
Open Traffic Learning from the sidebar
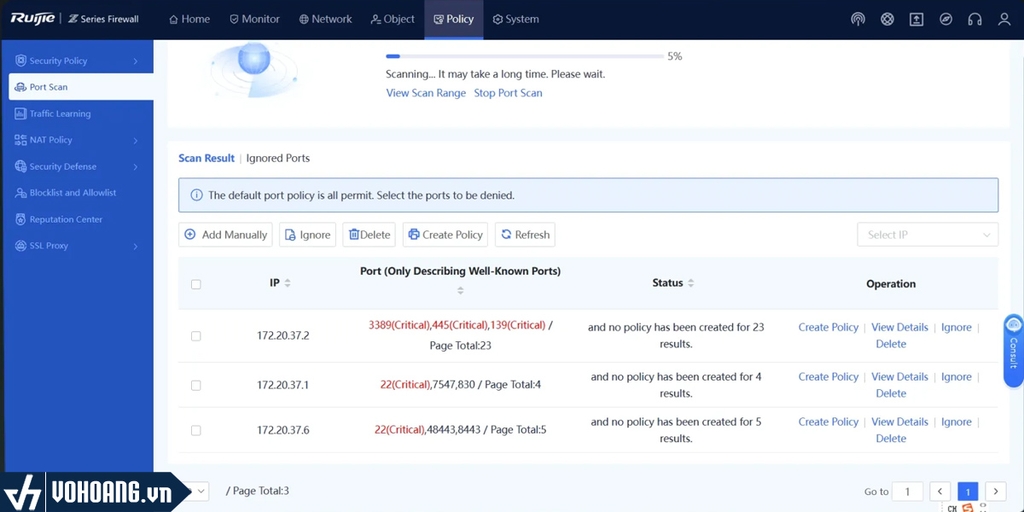60,114
